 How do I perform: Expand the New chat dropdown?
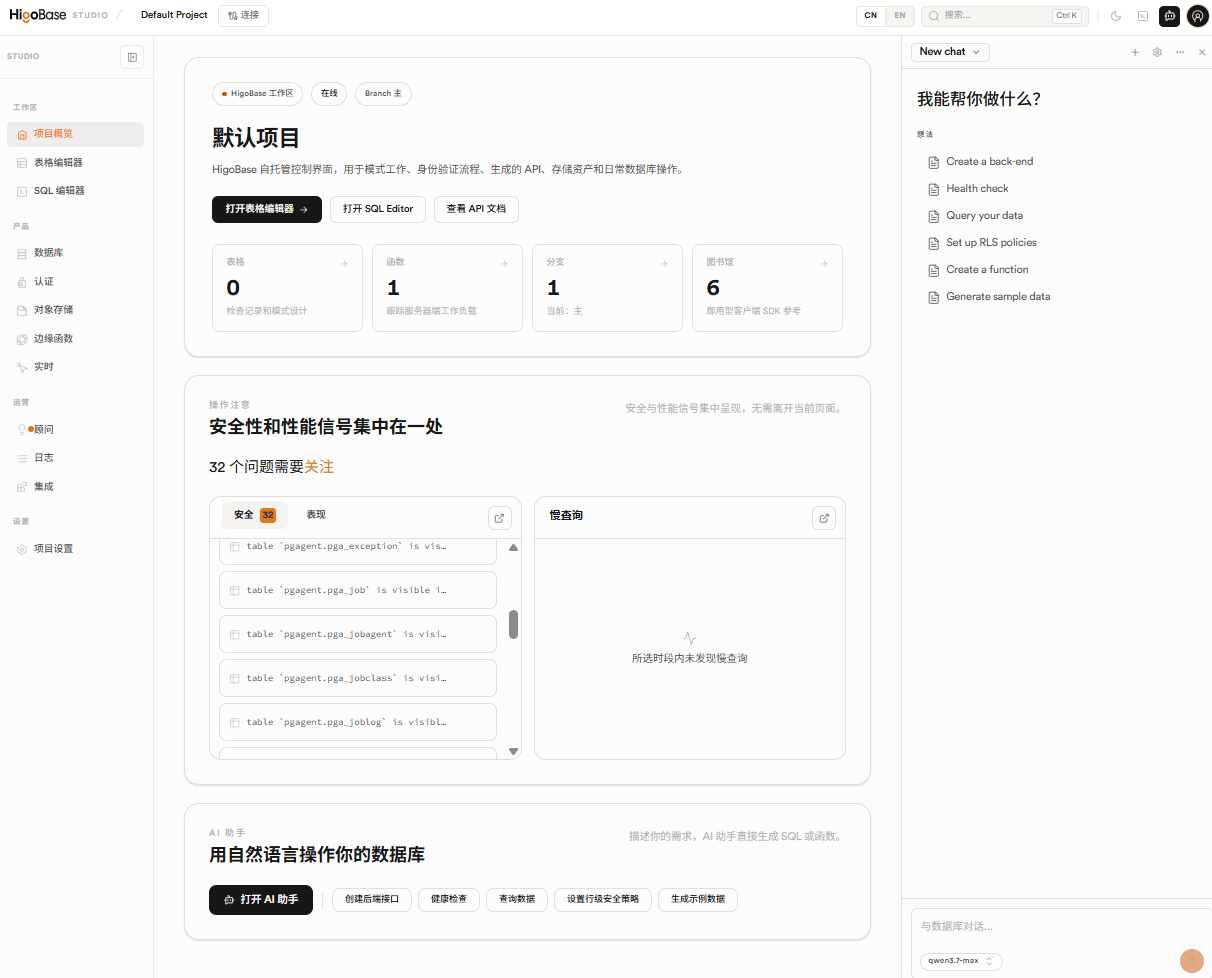(950, 52)
